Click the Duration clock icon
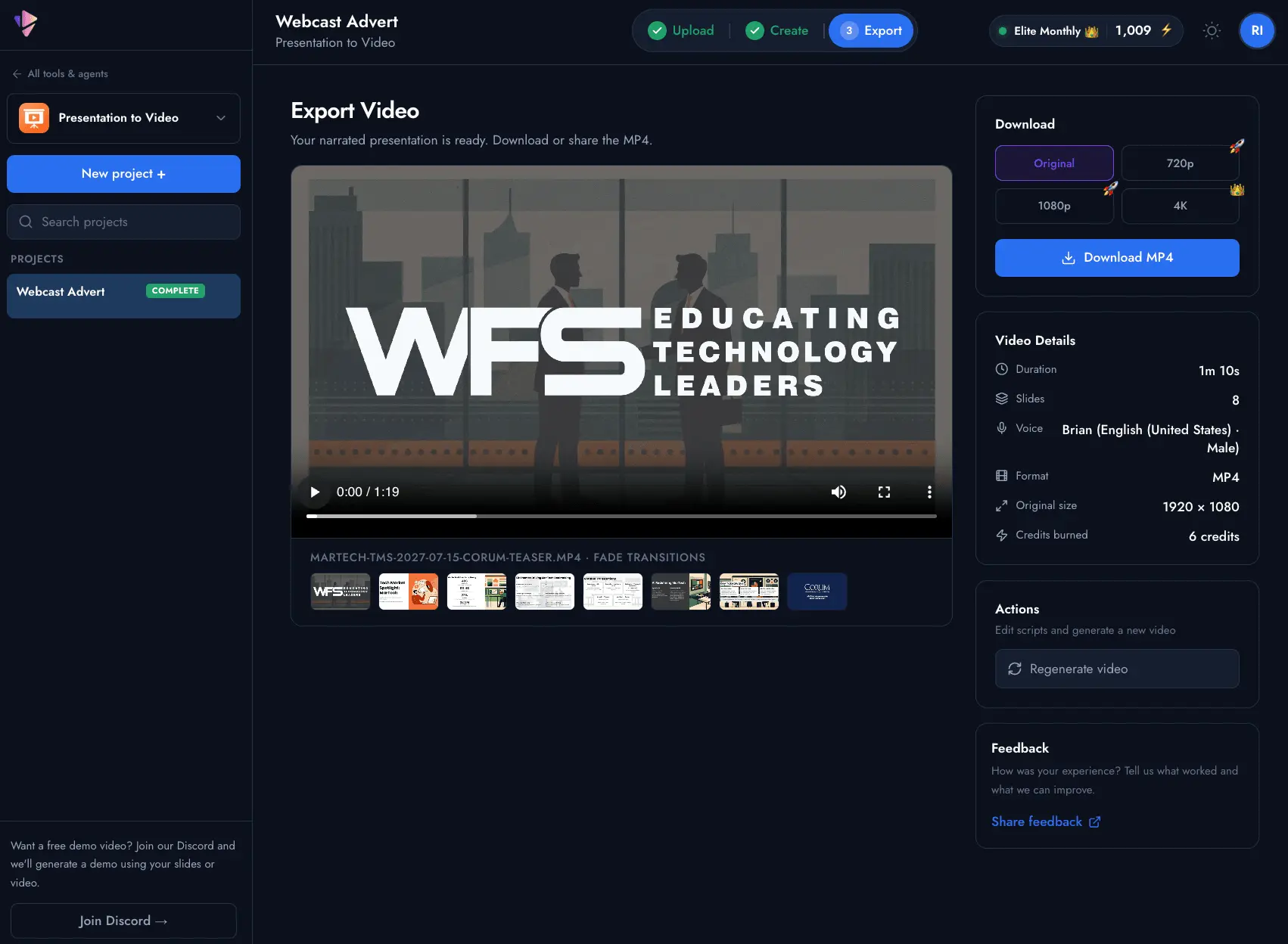 click(x=1002, y=369)
